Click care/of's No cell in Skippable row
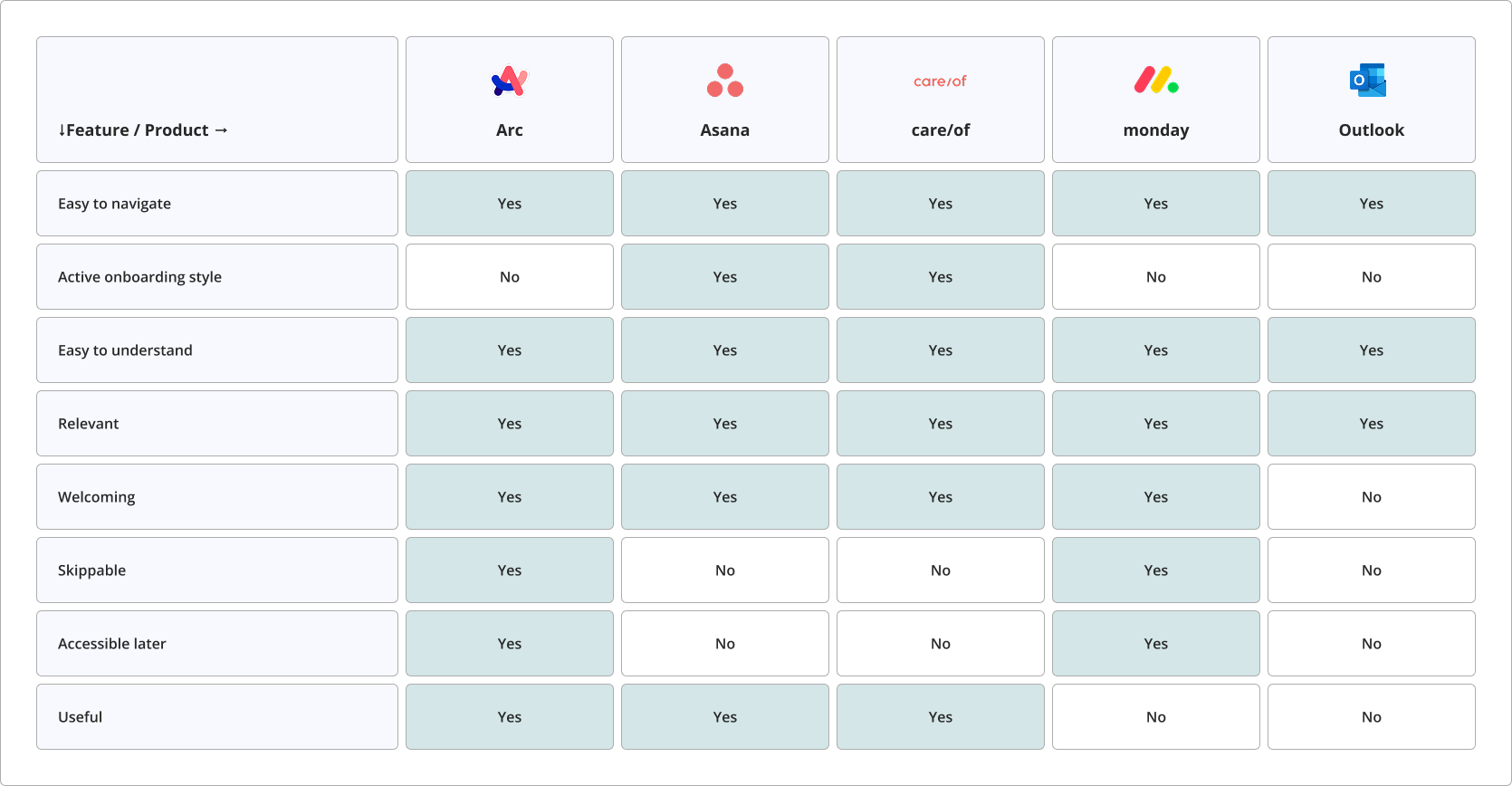The image size is (1512, 786). click(x=941, y=570)
